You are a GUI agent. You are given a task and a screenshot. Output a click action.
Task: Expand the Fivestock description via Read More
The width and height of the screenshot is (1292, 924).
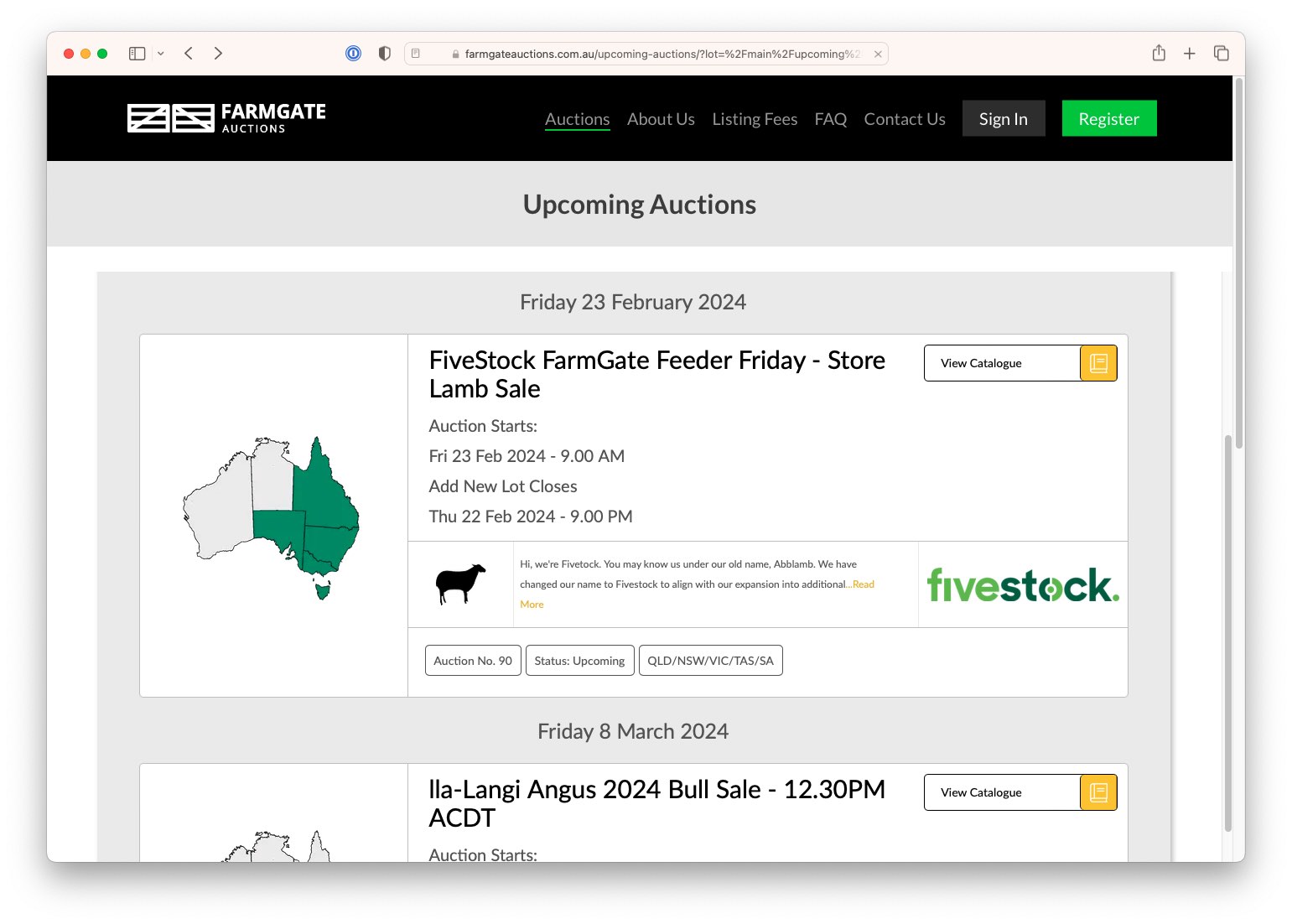pos(862,584)
